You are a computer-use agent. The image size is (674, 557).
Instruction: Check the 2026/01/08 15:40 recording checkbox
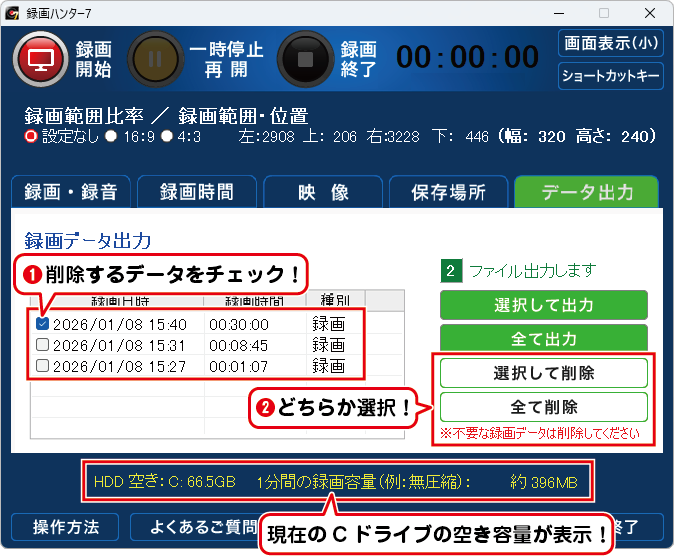[42, 324]
